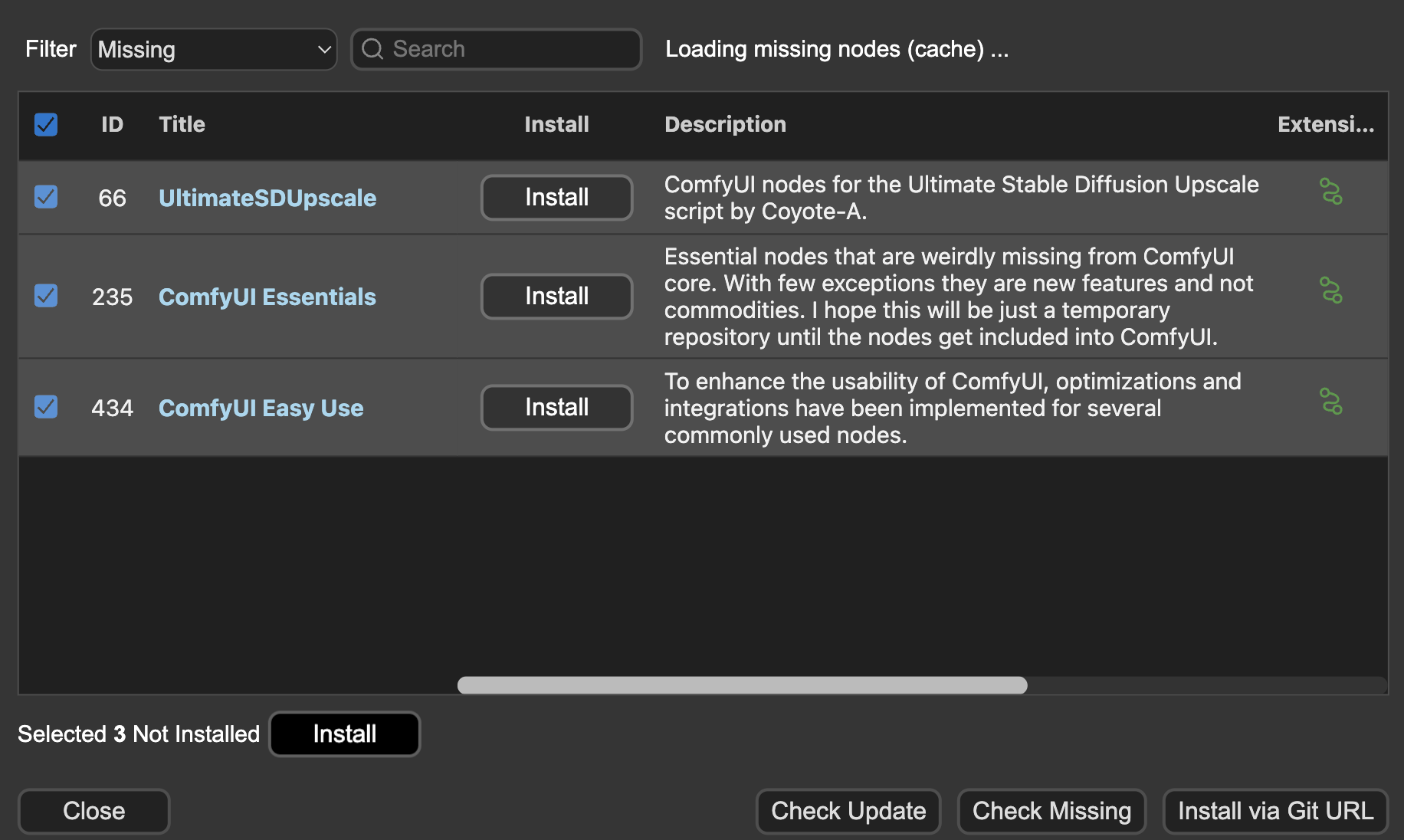Click the 'Selected 3 Not Installed' label
The height and width of the screenshot is (840, 1404).
139,734
